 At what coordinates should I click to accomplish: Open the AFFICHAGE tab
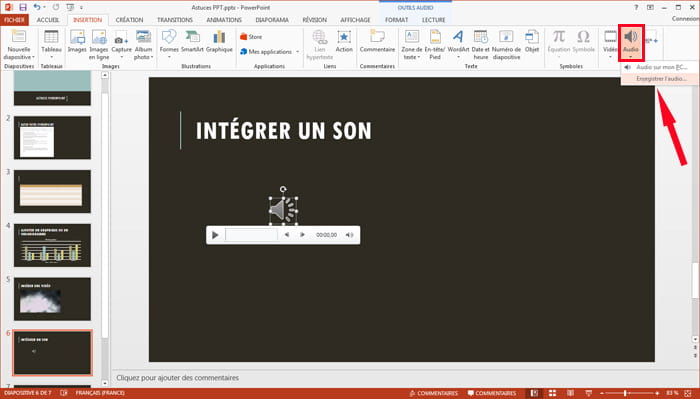(355, 20)
